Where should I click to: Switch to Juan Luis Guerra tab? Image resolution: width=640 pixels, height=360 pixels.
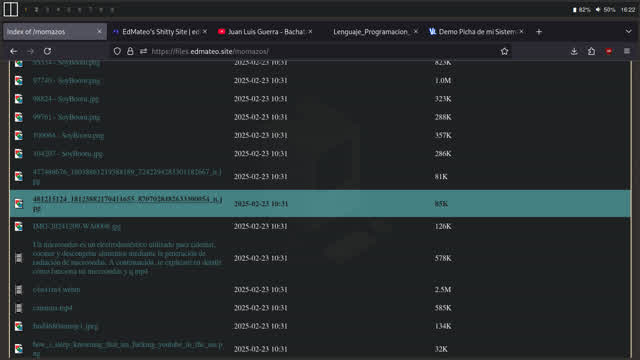265,32
